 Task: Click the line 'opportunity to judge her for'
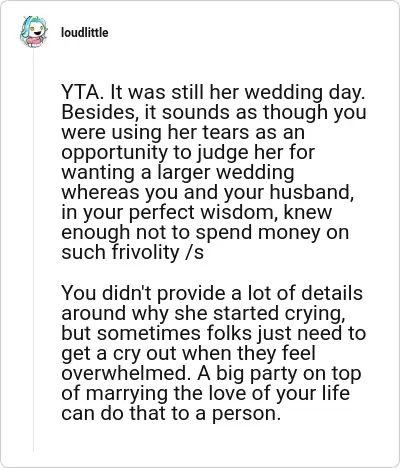[x=188, y=152]
